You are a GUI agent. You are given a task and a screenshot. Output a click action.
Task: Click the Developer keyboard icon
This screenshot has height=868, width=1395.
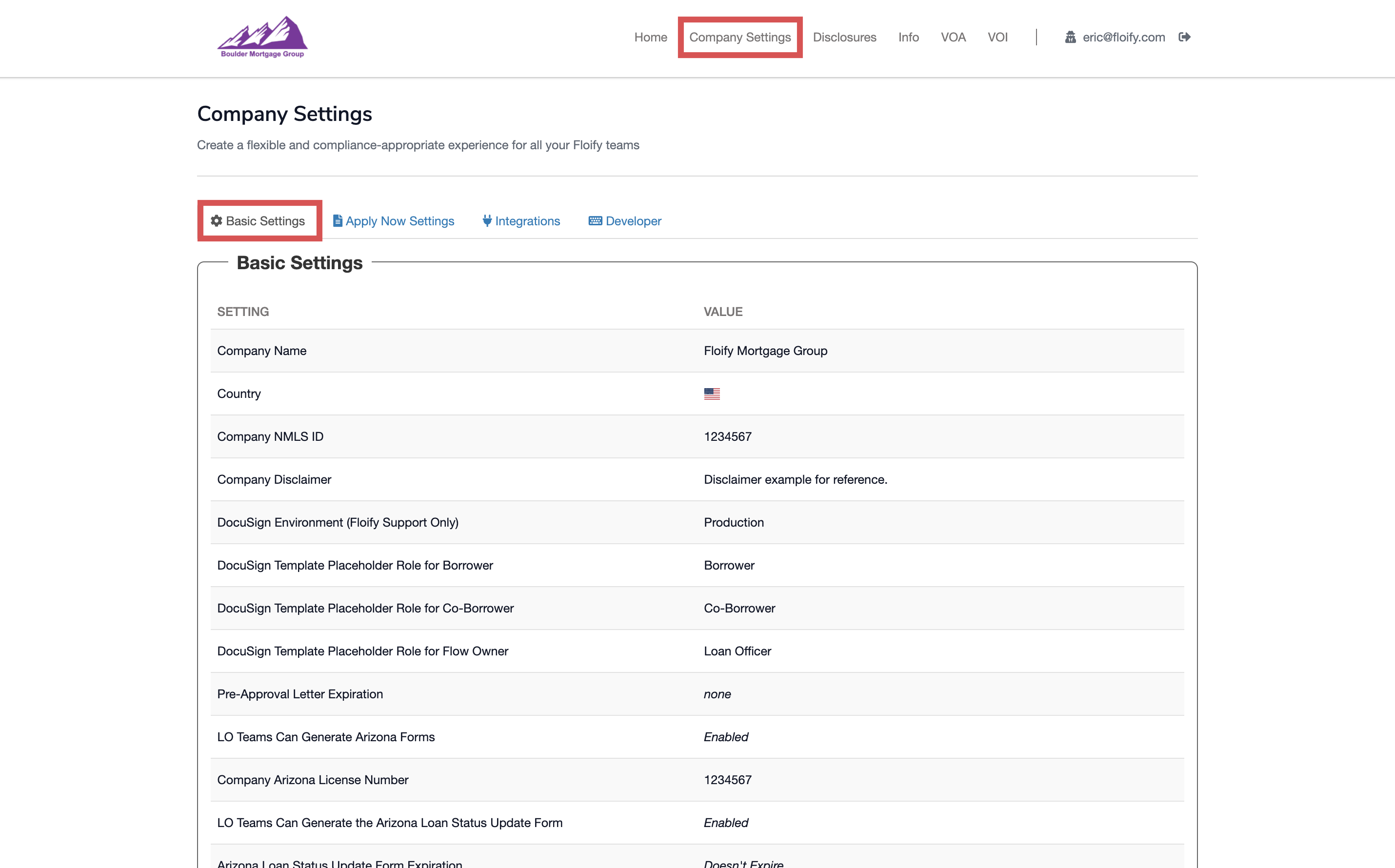click(x=595, y=221)
